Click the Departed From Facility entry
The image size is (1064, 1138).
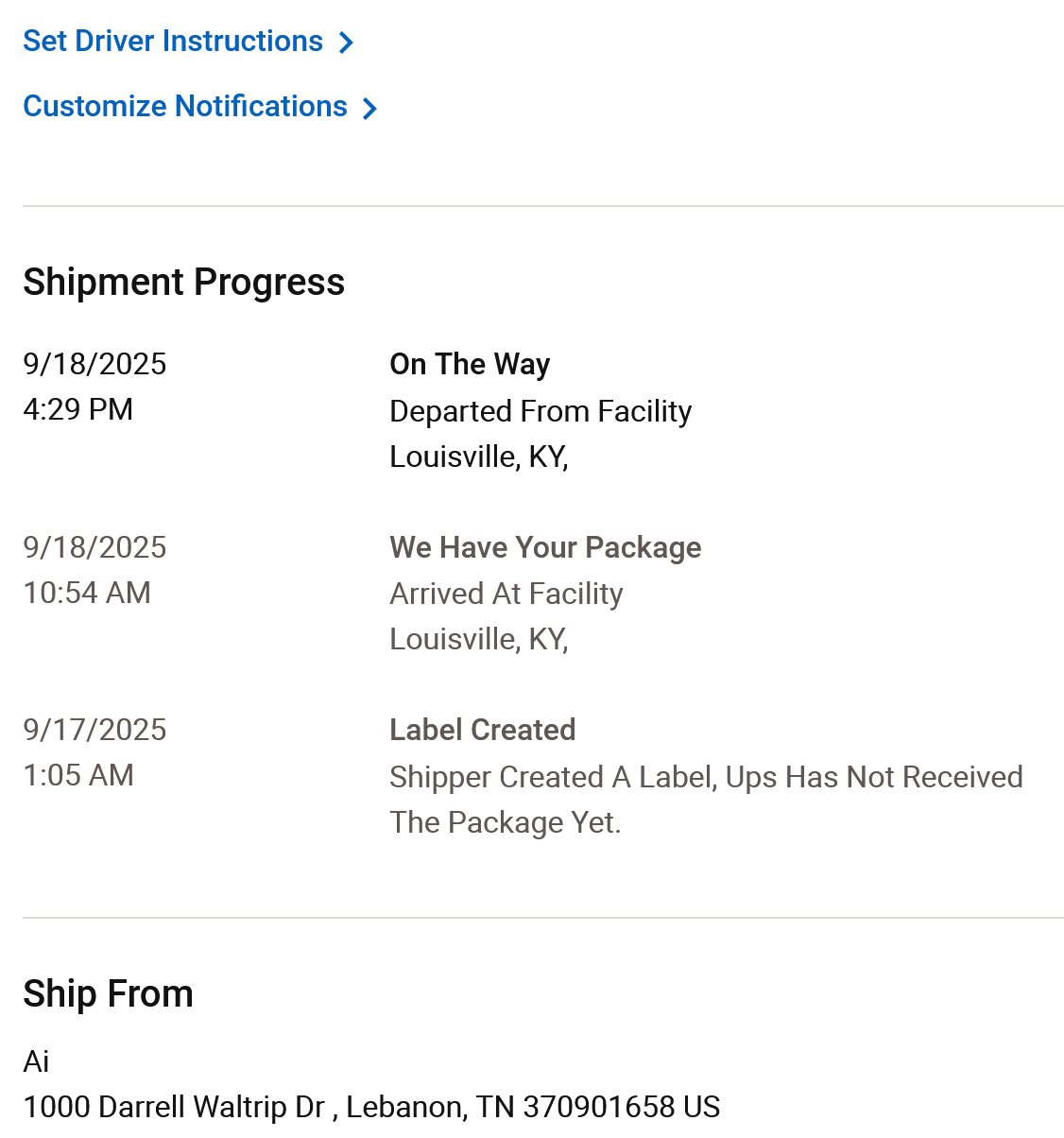point(540,411)
